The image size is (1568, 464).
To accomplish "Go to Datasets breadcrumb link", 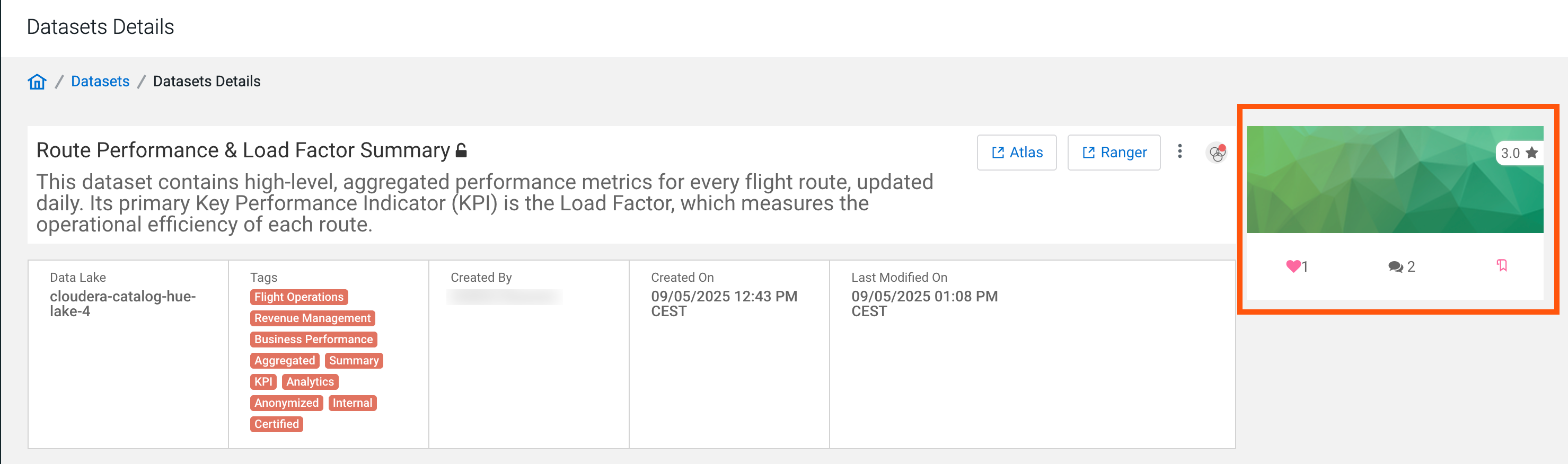I will click(x=100, y=82).
